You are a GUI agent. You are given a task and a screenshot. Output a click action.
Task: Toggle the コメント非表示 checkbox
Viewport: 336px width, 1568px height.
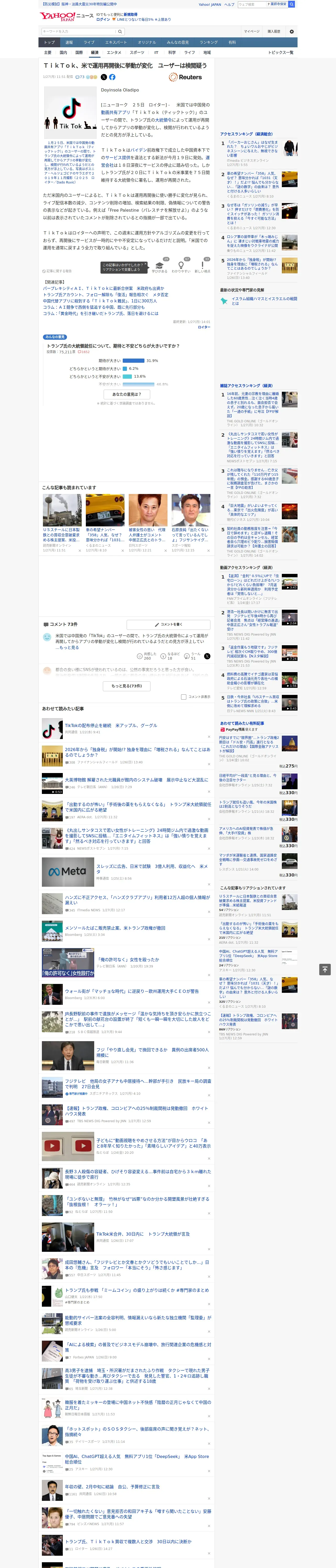183,697
